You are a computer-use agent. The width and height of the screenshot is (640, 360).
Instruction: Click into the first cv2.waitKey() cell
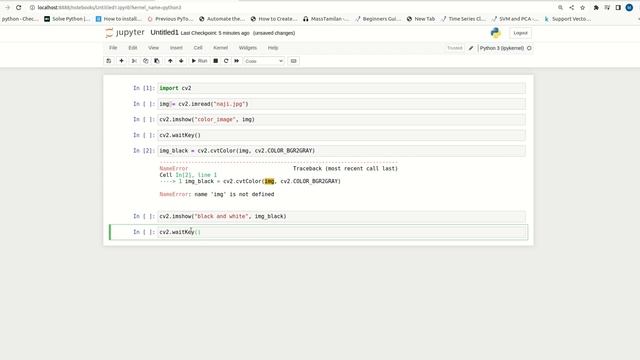tap(342, 135)
